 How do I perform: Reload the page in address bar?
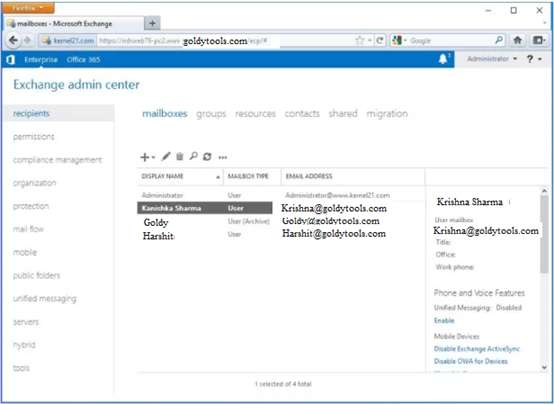(x=380, y=40)
